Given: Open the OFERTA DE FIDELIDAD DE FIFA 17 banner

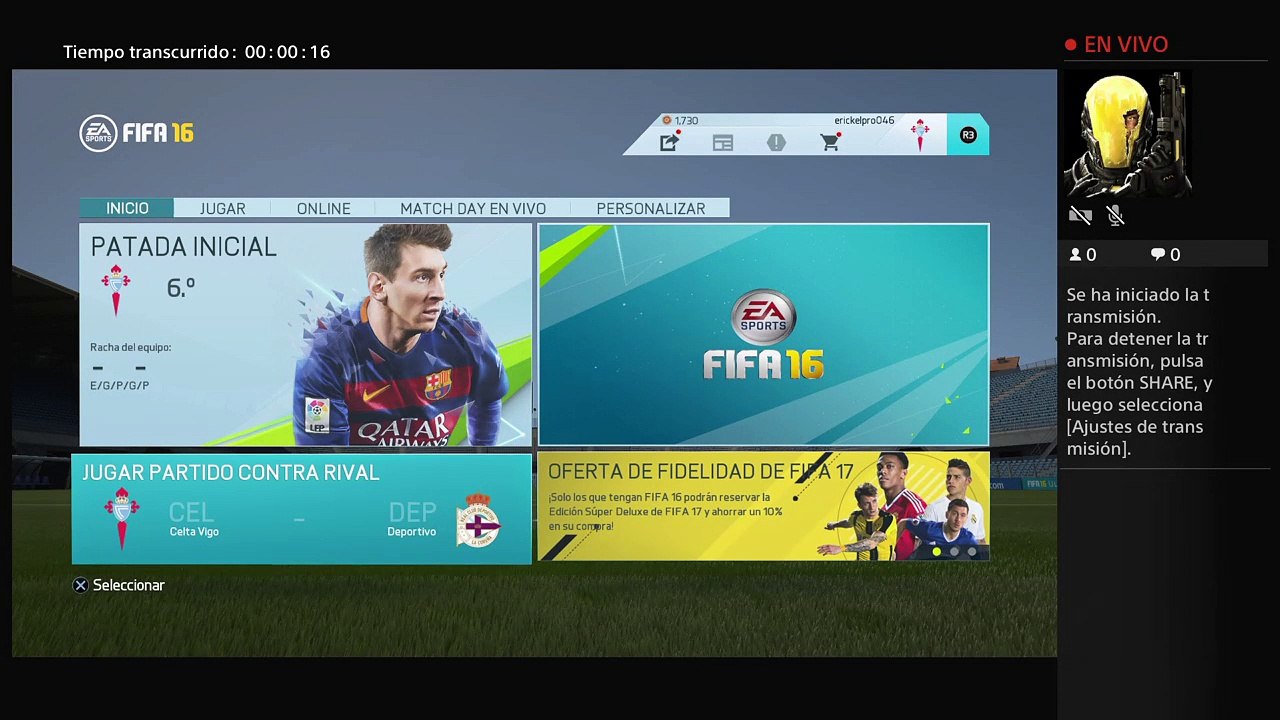Looking at the screenshot, I should tap(763, 506).
